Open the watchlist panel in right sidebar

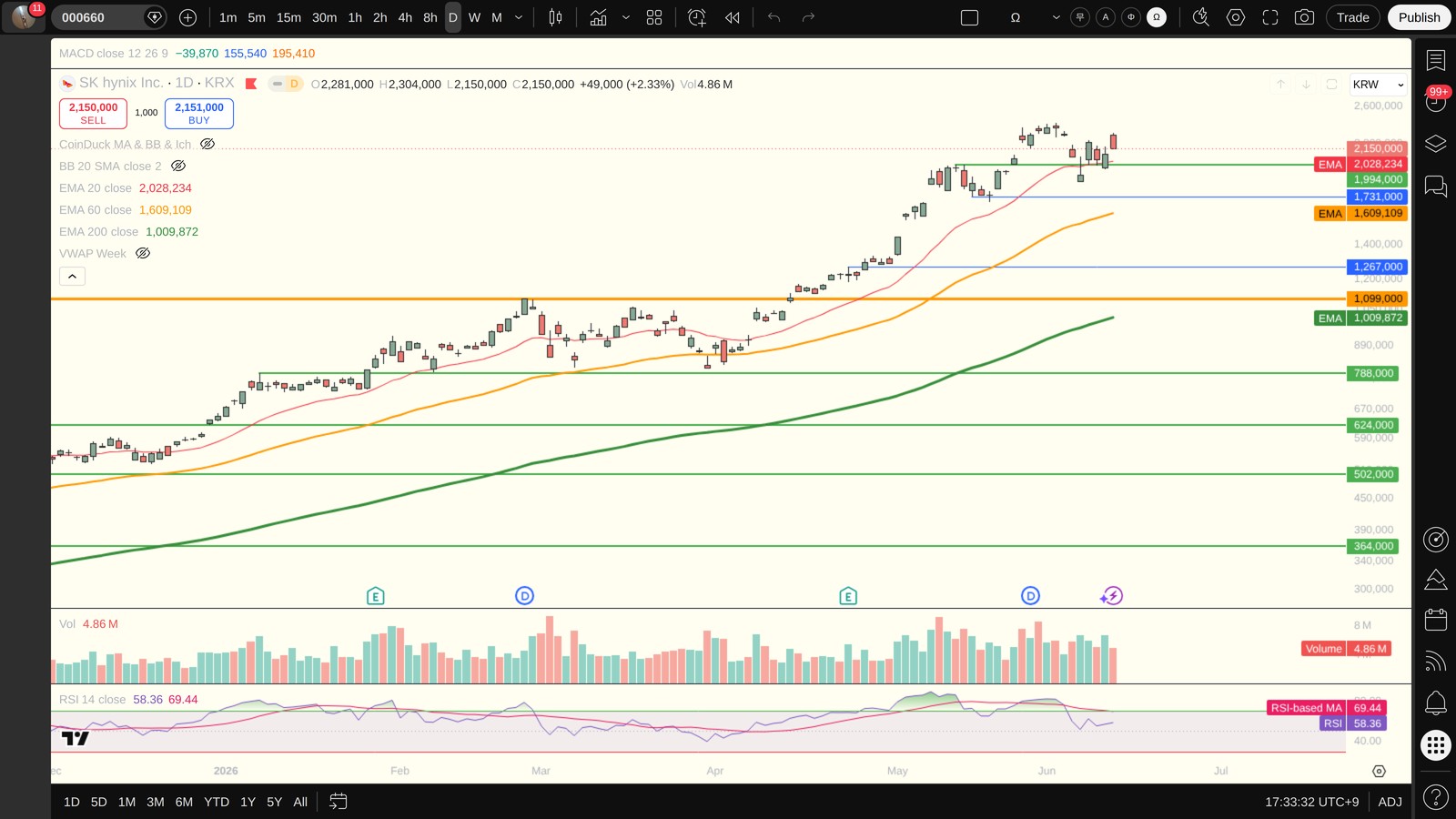click(x=1436, y=60)
